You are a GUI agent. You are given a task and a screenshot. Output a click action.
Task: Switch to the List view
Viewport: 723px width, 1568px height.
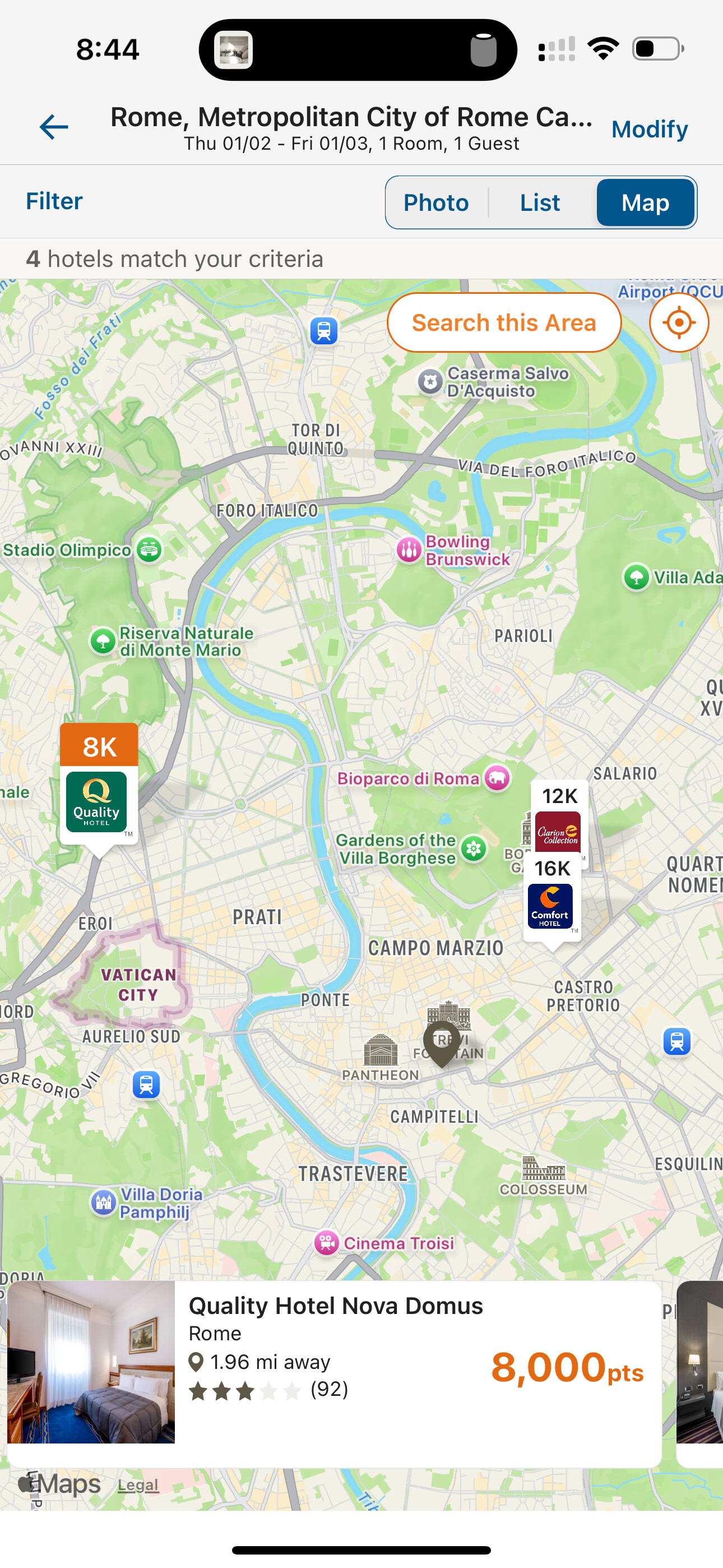[540, 202]
